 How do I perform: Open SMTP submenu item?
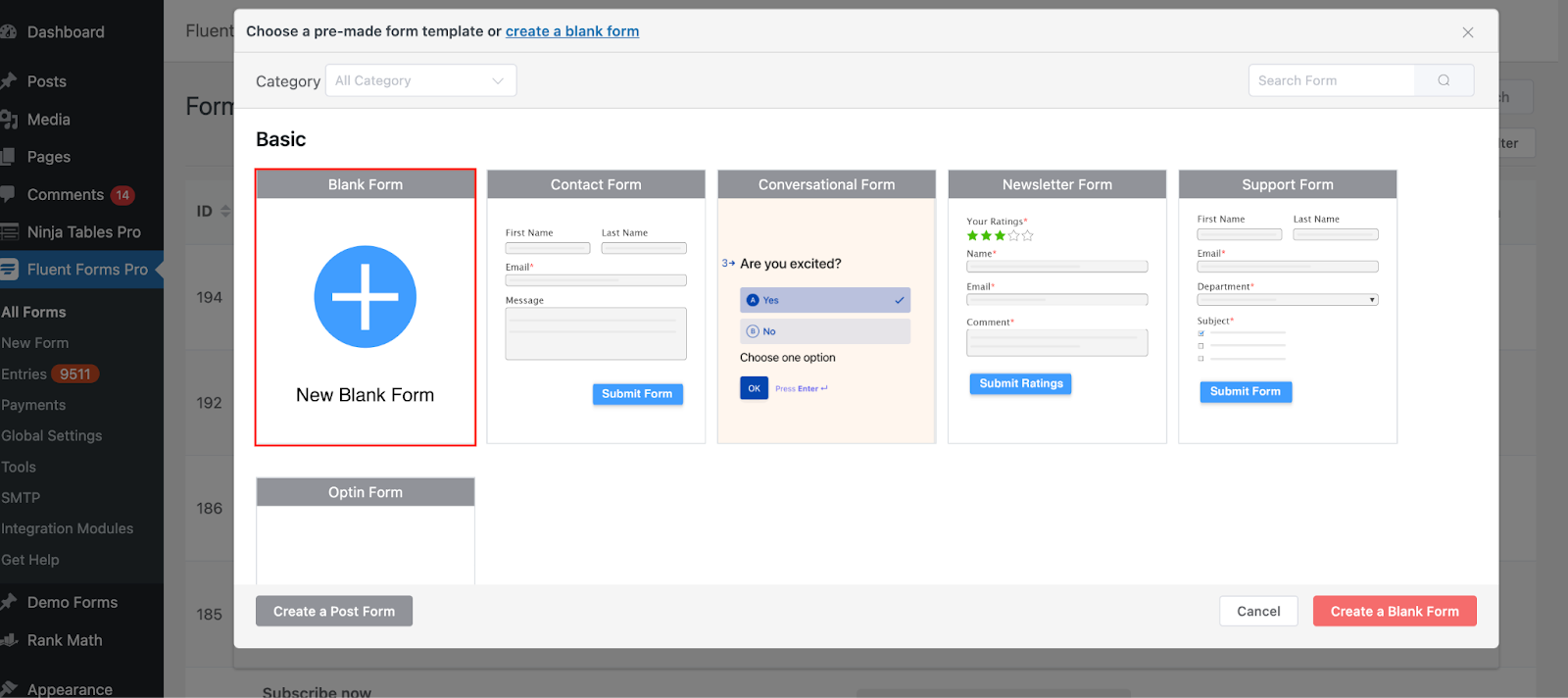click(21, 498)
